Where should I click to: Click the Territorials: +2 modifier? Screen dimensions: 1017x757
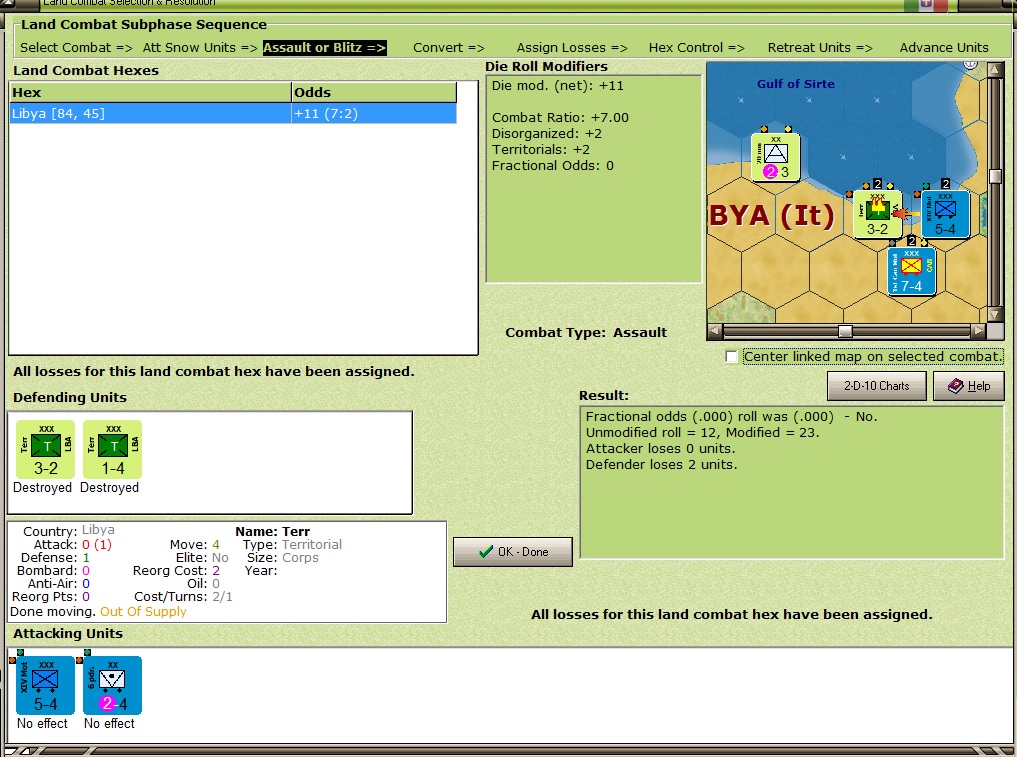pos(540,150)
